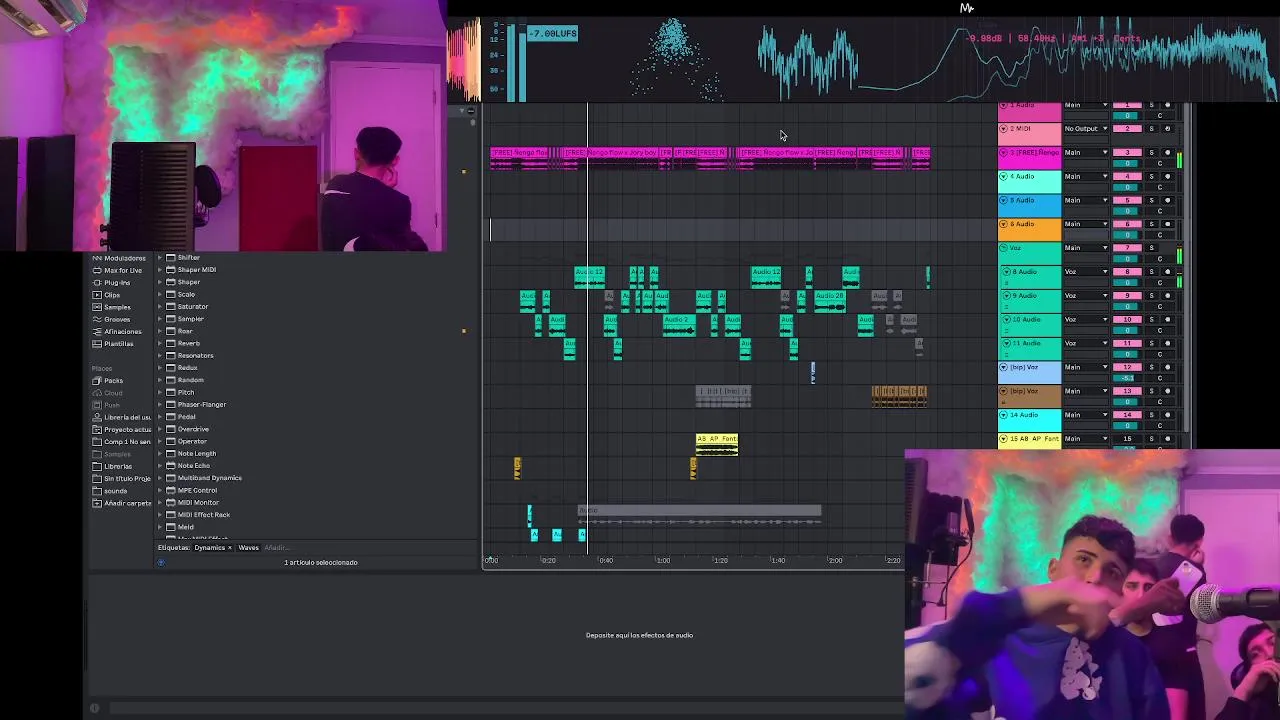Solo the 4 Audio track
This screenshot has height=720, width=1280.
(1151, 176)
